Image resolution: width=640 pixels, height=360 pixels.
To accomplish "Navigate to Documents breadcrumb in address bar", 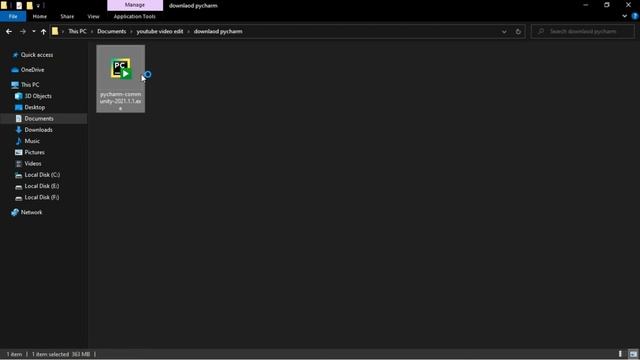I will (x=111, y=31).
